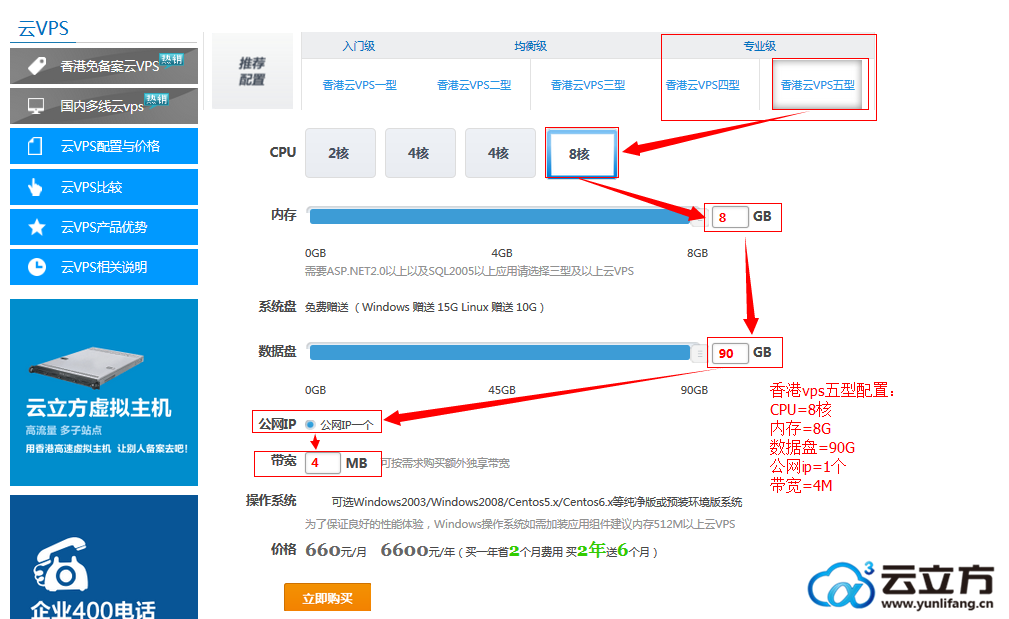
Task: Click the monitor icon beside 国内多线云vps
Action: coord(36,106)
